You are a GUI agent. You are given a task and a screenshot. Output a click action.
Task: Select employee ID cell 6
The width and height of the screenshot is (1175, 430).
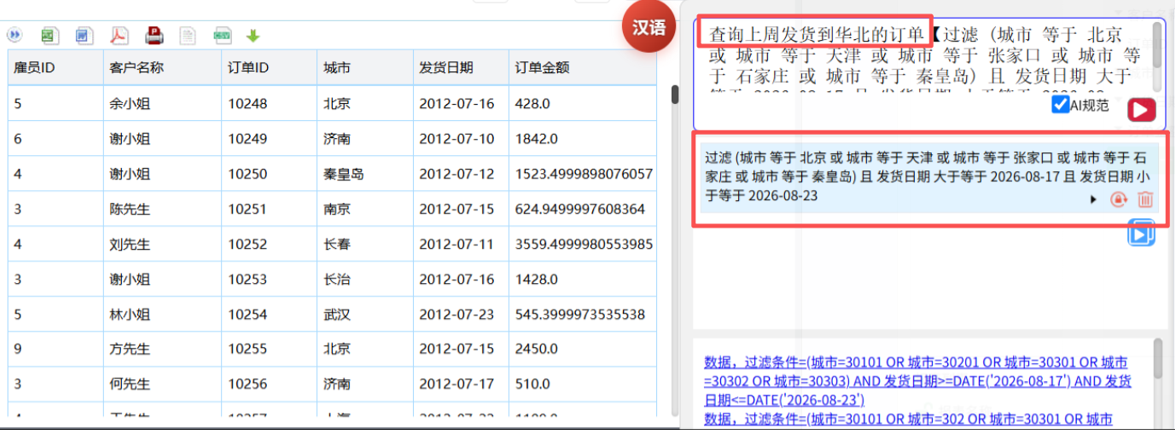(55, 138)
